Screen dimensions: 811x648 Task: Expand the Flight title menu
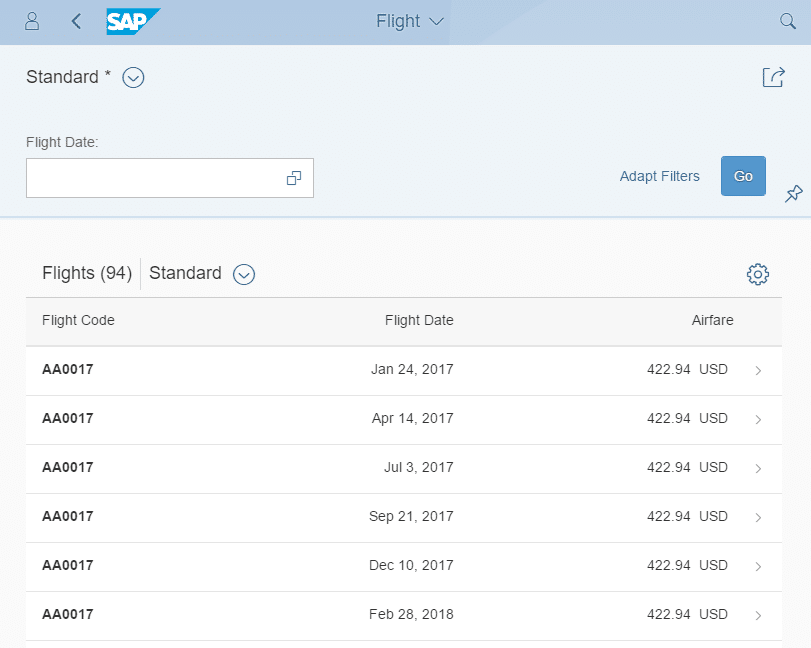click(x=410, y=21)
